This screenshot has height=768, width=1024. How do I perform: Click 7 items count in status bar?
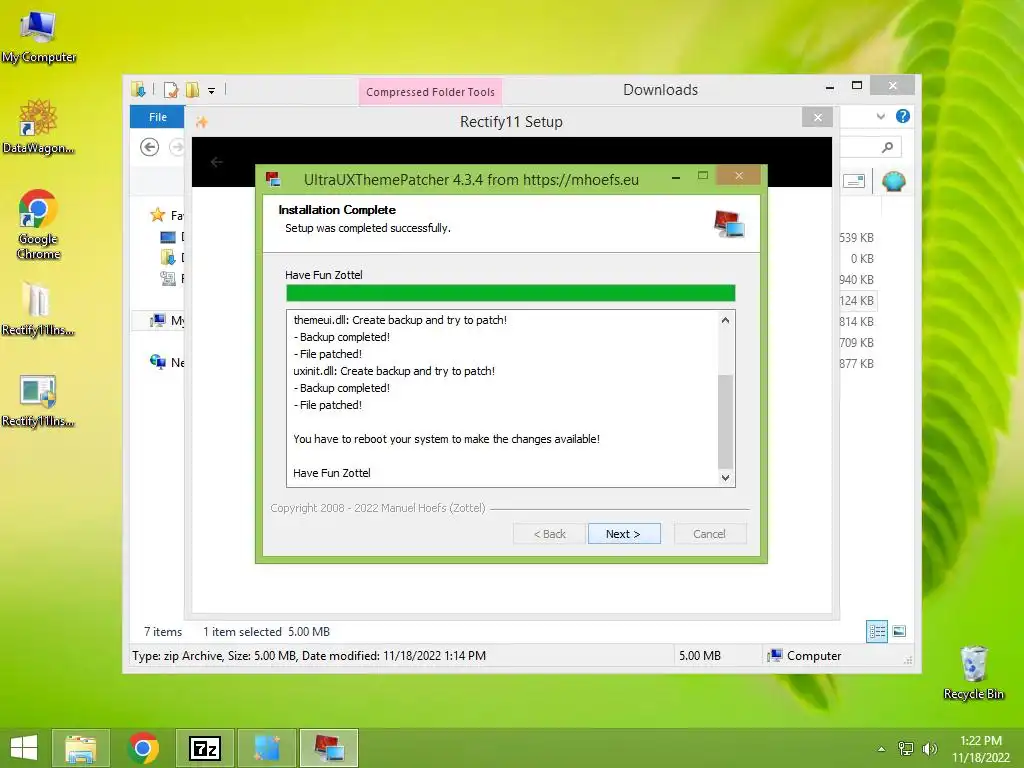(163, 632)
